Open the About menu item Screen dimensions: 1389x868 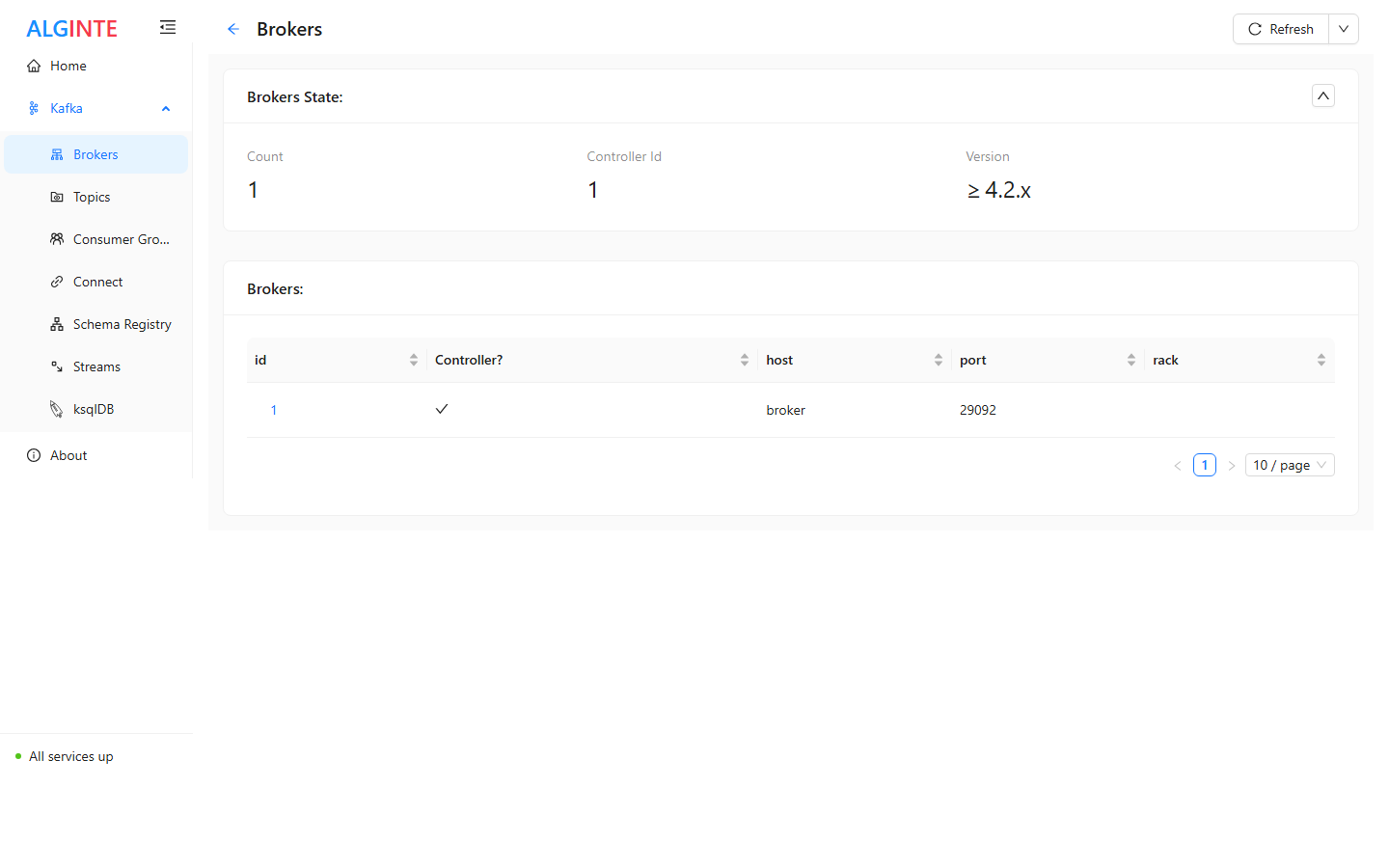coord(96,455)
